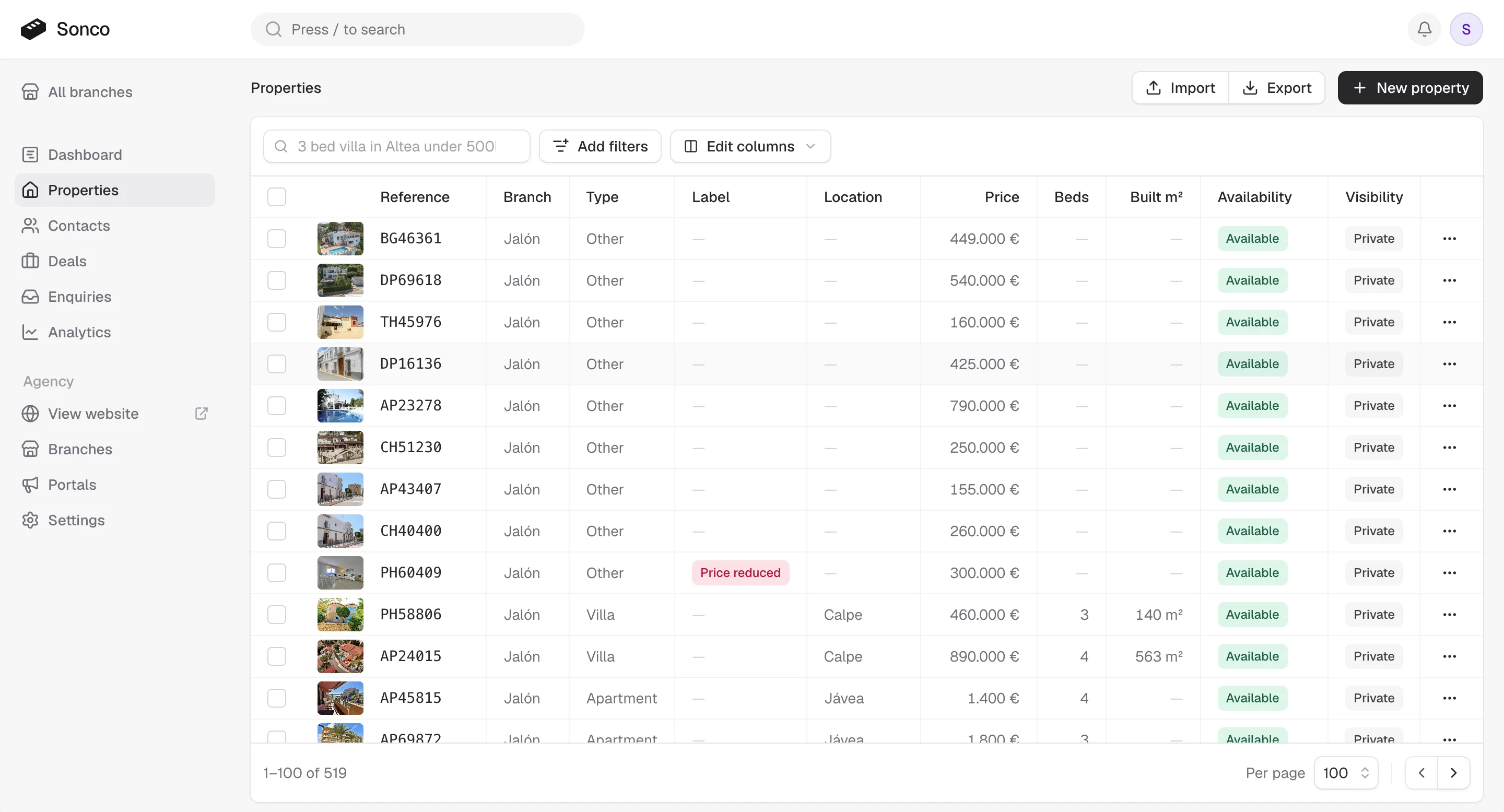This screenshot has width=1504, height=812.
Task: Open Contacts in the sidebar
Action: coord(115,226)
